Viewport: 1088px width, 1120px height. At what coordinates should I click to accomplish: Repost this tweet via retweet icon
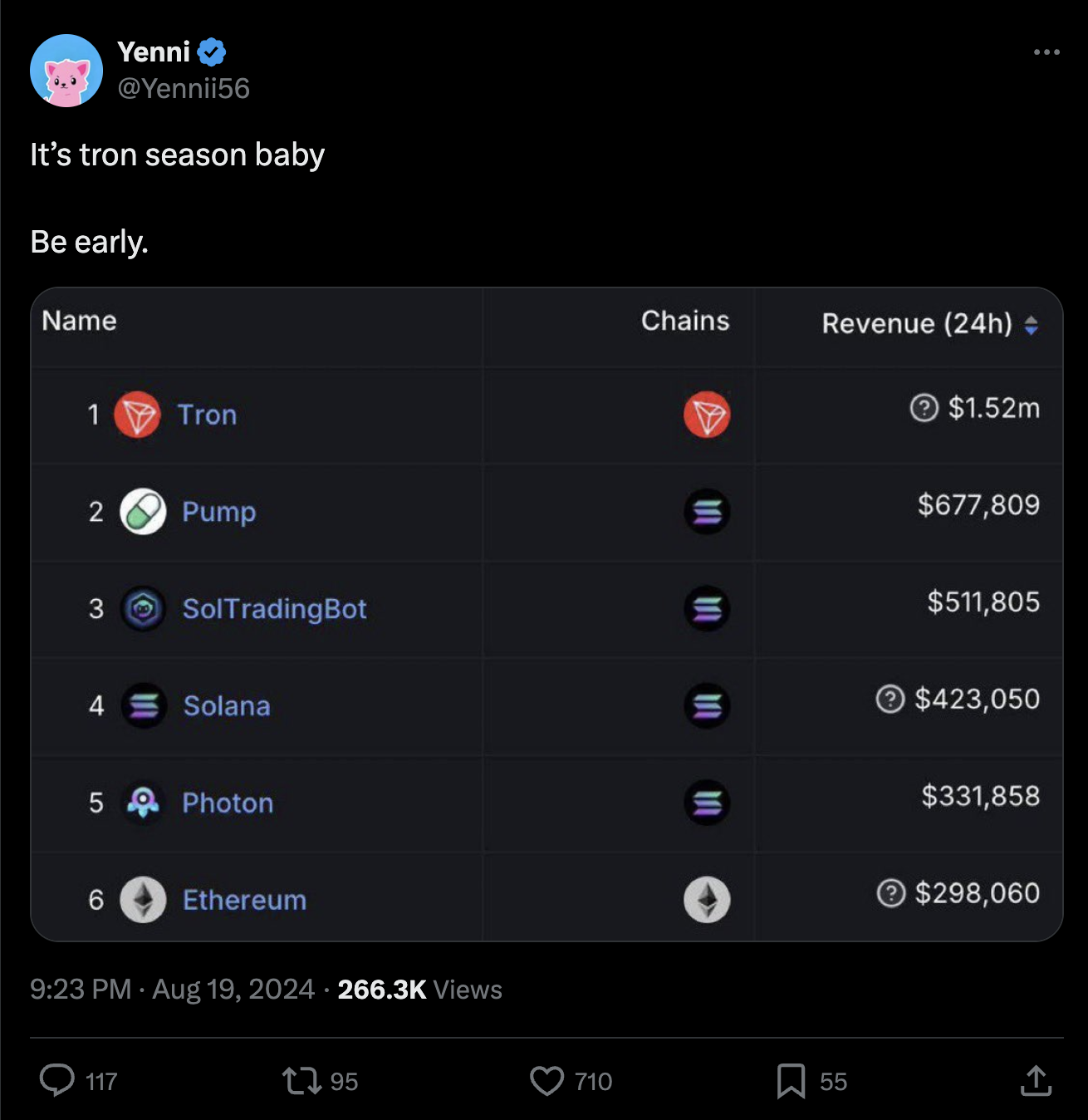click(301, 1081)
